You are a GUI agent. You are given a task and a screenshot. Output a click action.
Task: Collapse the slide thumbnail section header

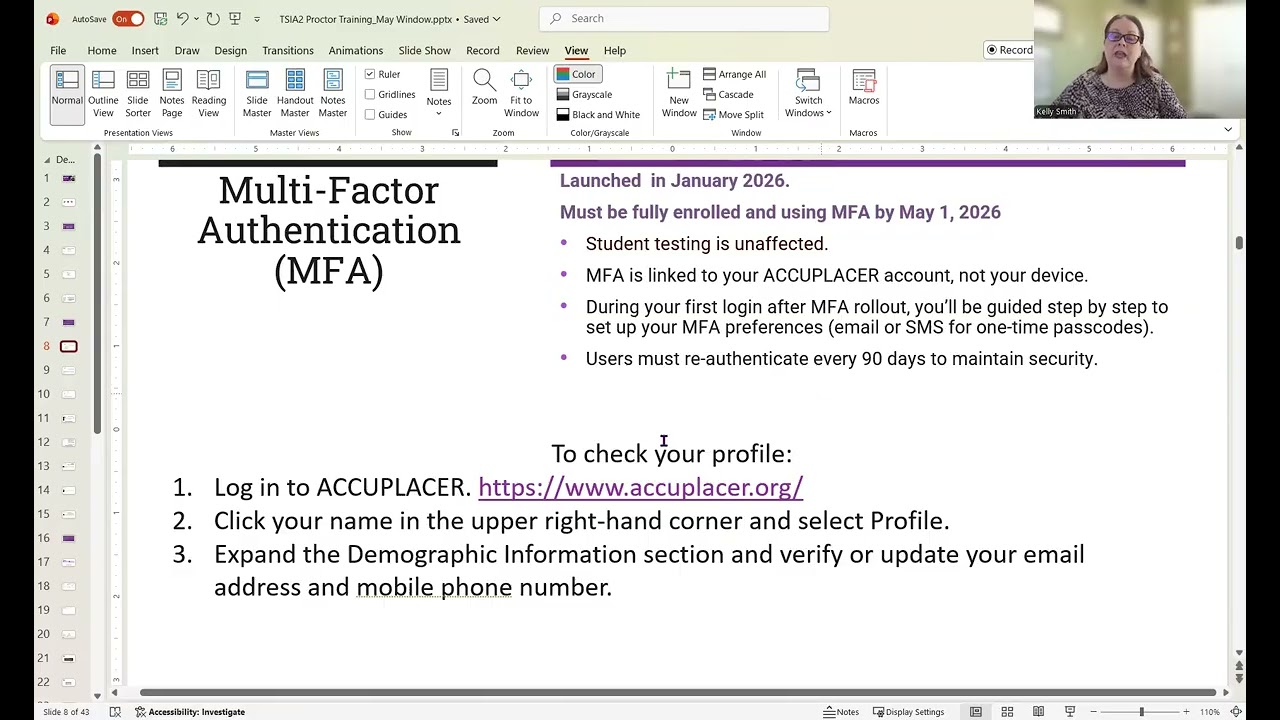46,160
